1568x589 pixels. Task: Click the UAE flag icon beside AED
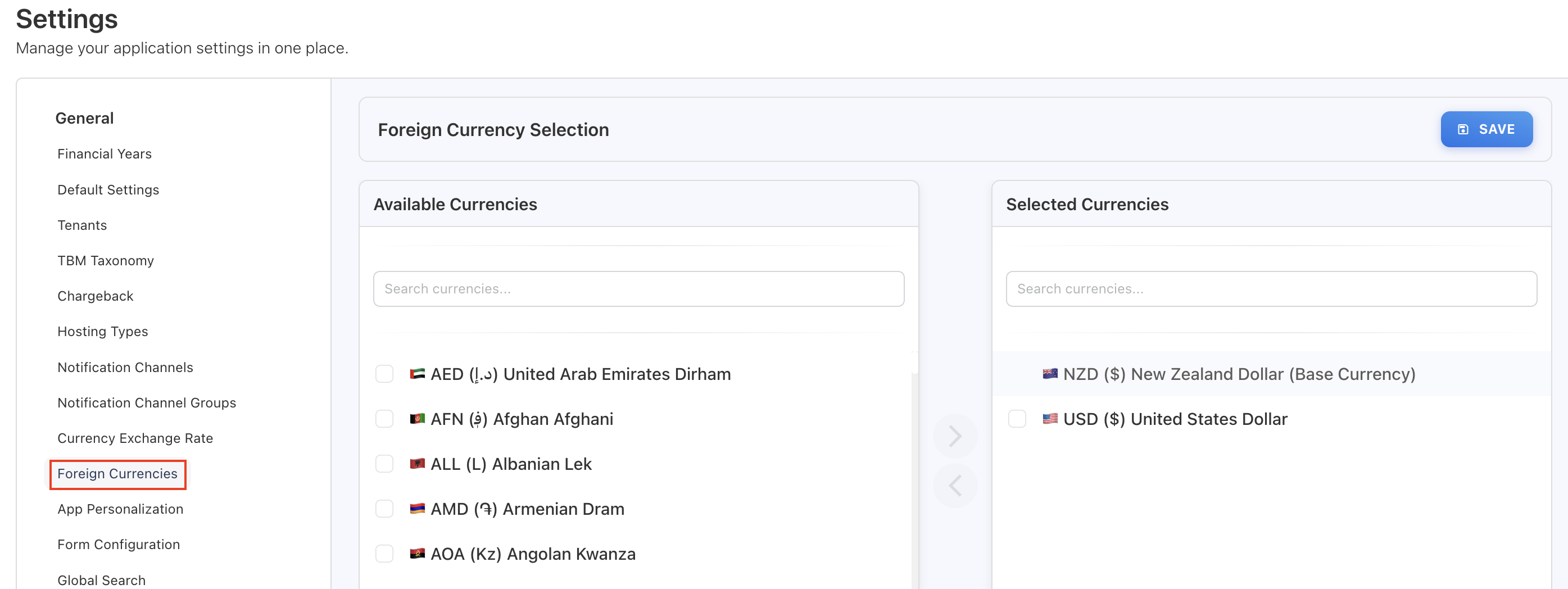point(417,374)
